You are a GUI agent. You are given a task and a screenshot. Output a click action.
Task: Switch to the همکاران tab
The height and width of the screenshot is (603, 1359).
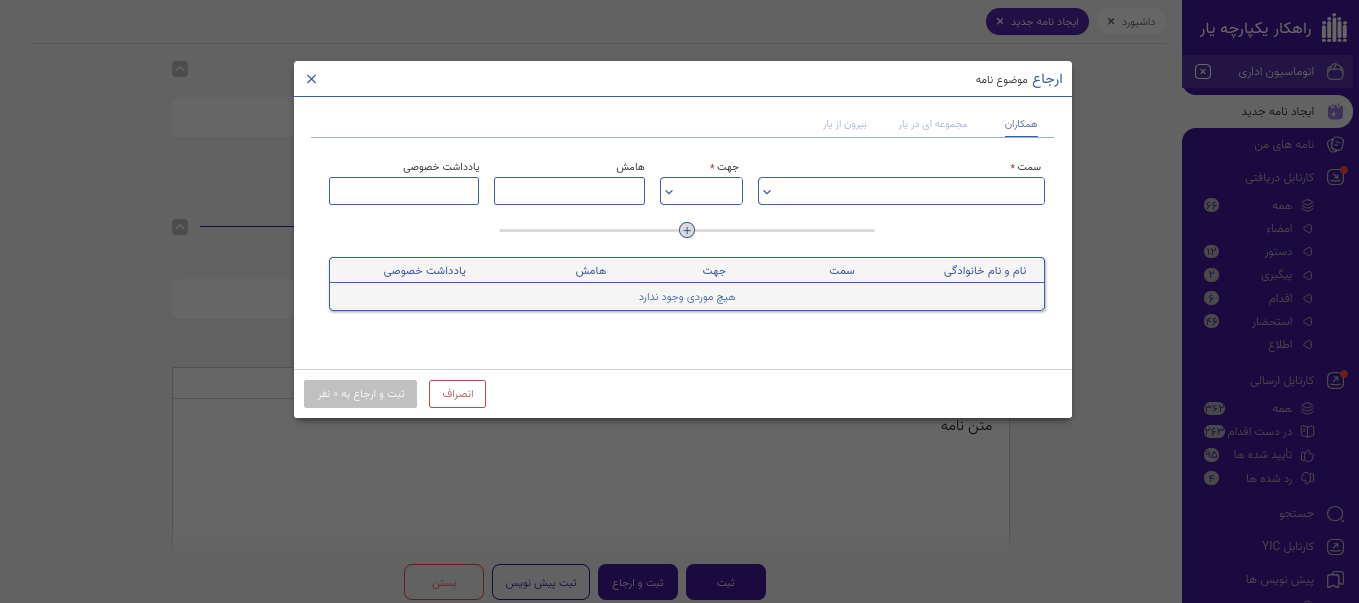(1021, 124)
